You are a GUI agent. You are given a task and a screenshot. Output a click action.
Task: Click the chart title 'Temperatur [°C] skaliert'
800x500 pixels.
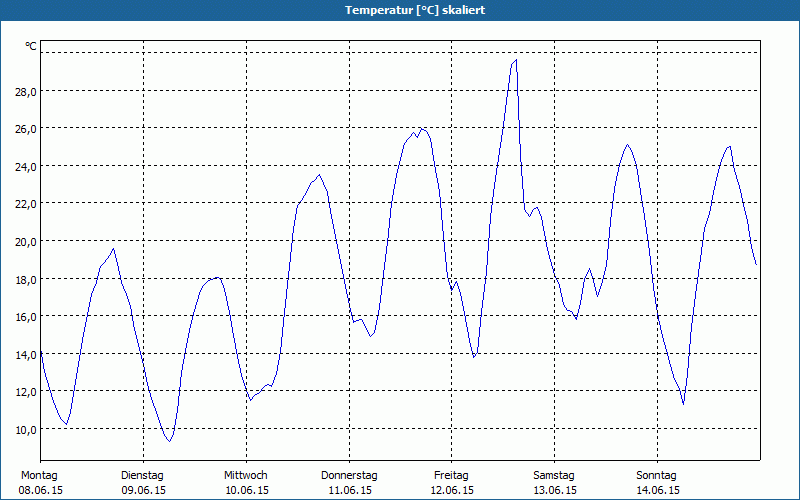coord(400,10)
